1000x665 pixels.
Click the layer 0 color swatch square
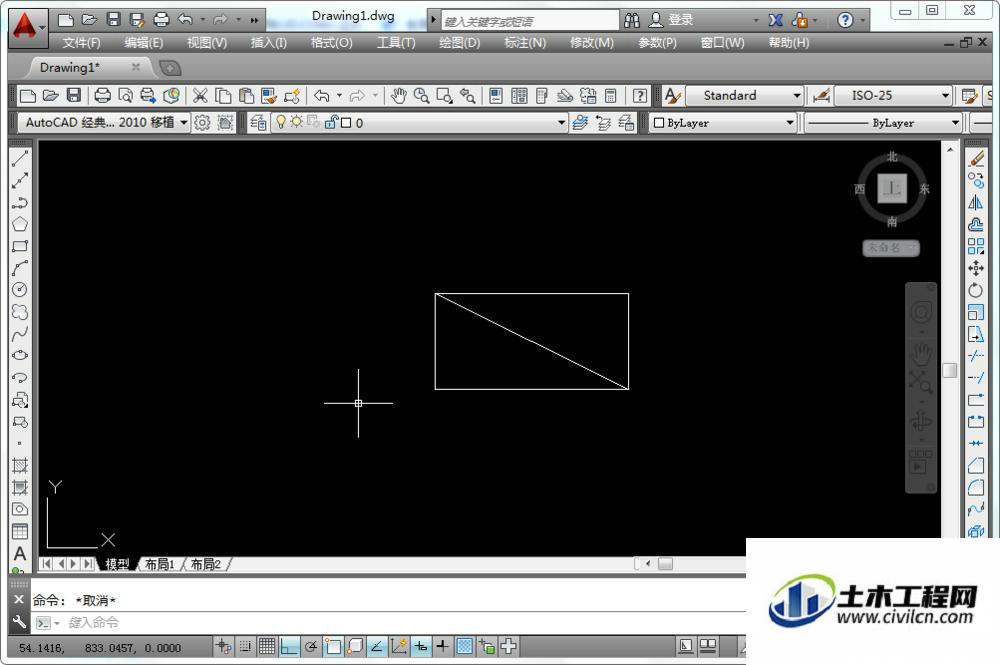click(346, 123)
